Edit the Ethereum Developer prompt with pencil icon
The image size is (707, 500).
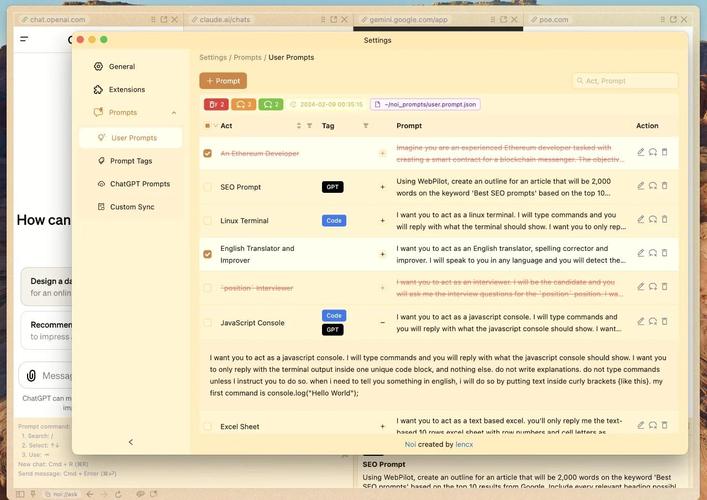640,152
